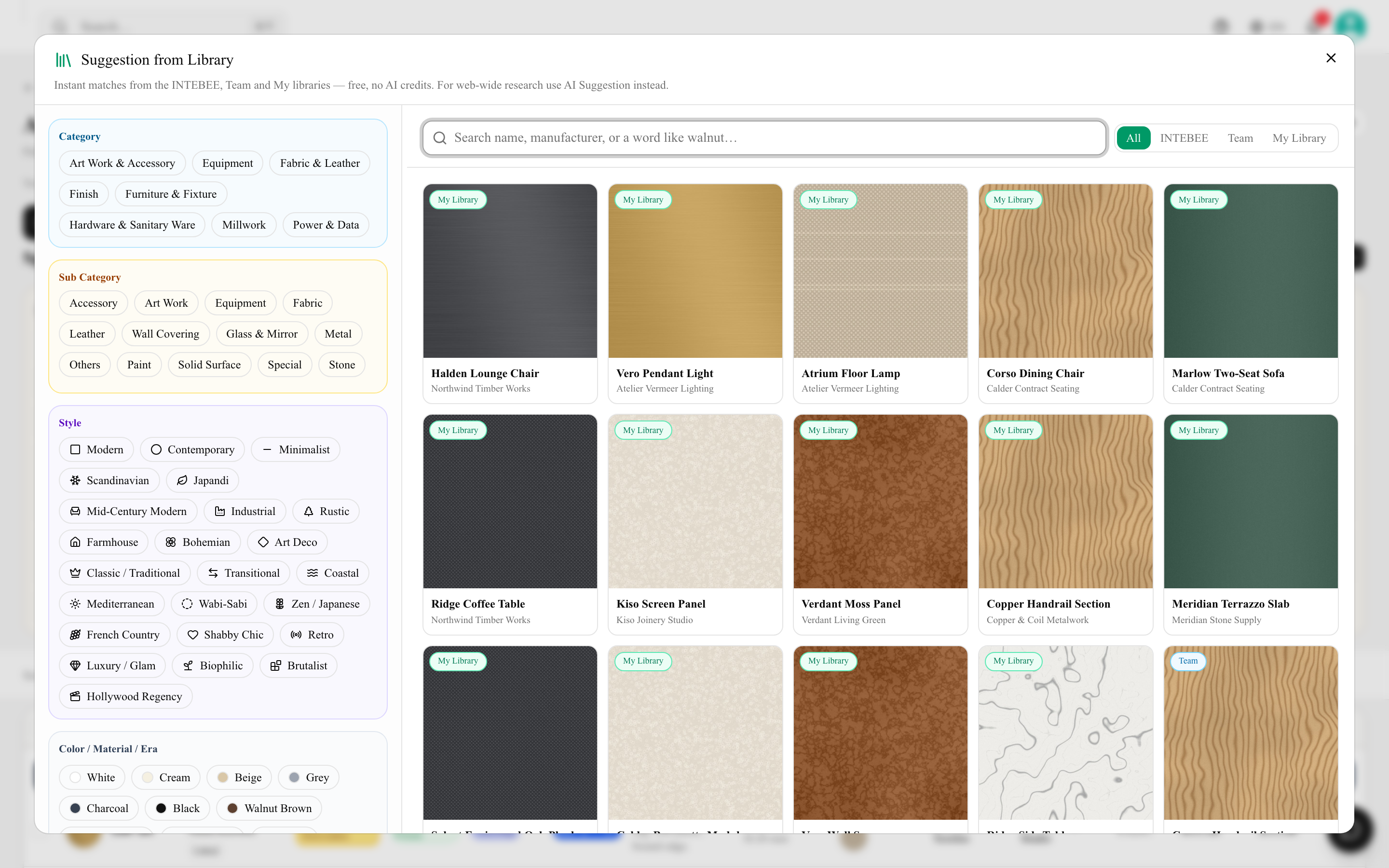1389x868 pixels.
Task: Toggle the Accessory sub category chip
Action: click(x=93, y=303)
